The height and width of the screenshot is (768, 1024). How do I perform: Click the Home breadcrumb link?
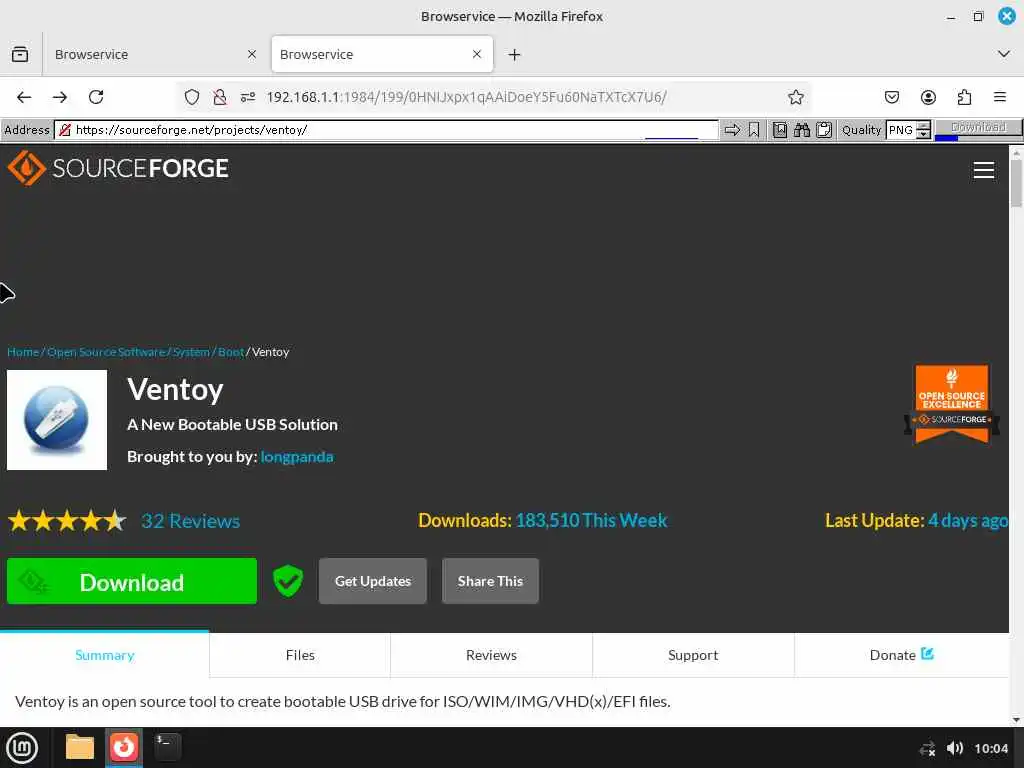click(23, 352)
